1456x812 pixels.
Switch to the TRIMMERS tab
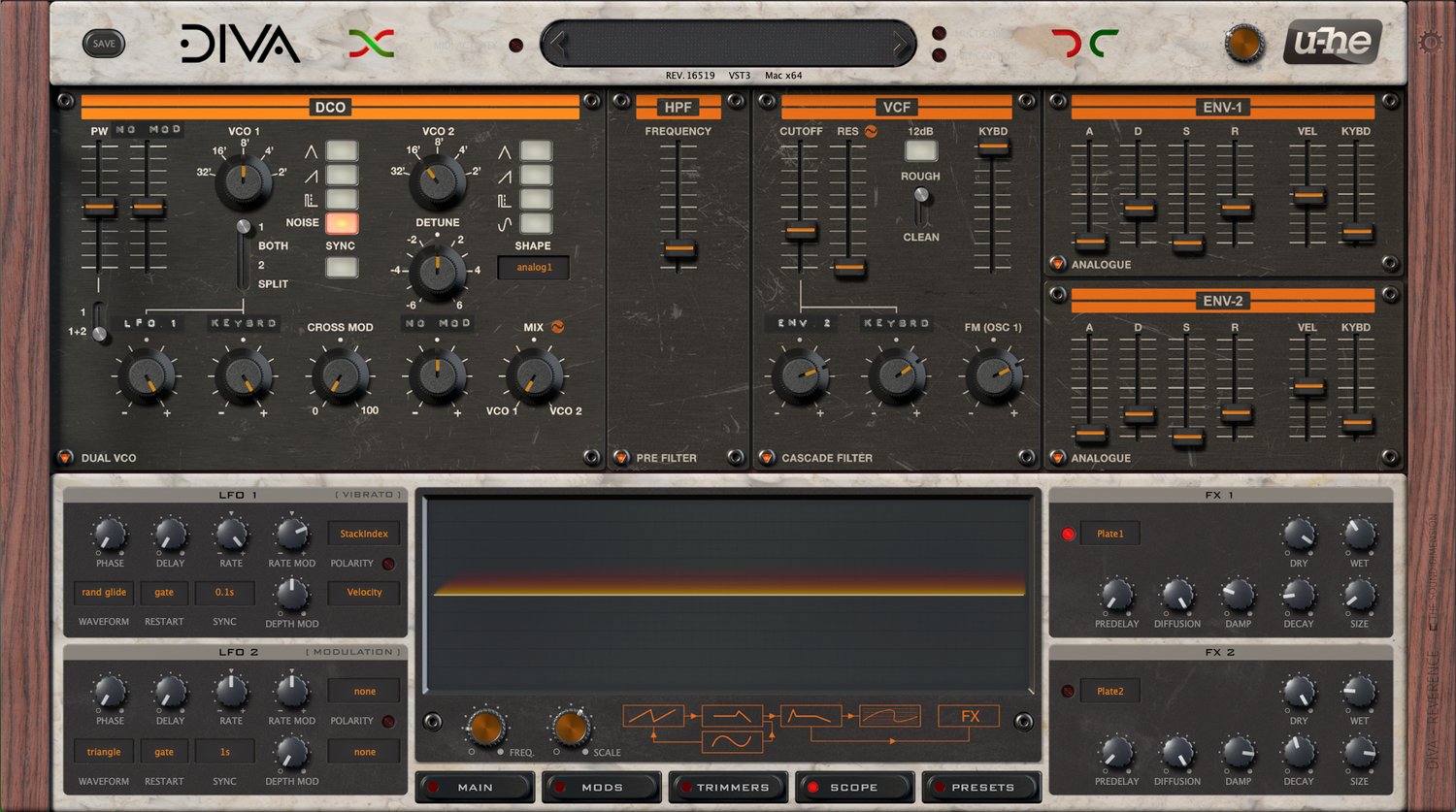728,787
